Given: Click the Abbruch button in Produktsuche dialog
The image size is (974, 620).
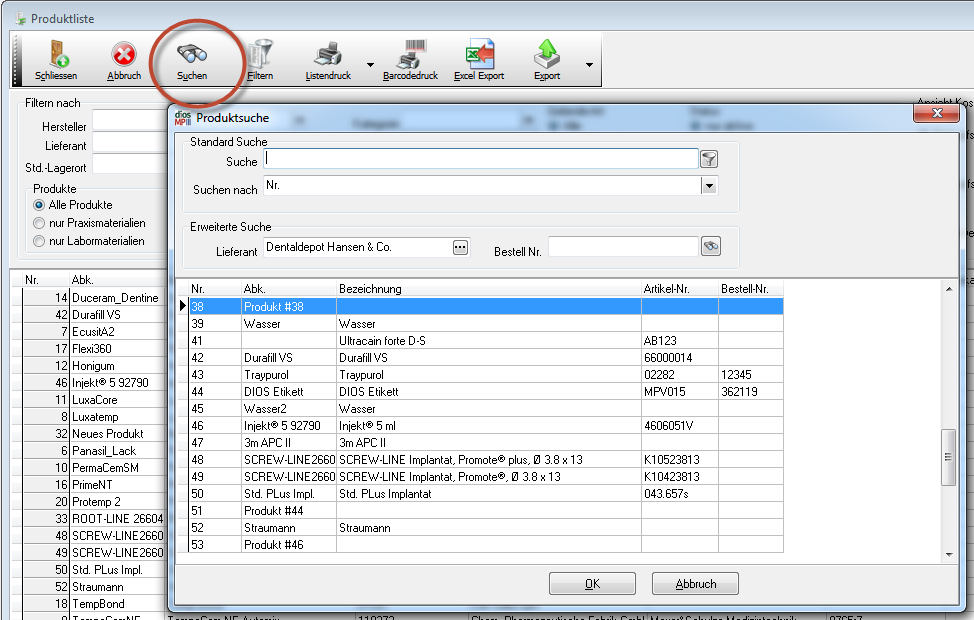Looking at the screenshot, I should (695, 584).
